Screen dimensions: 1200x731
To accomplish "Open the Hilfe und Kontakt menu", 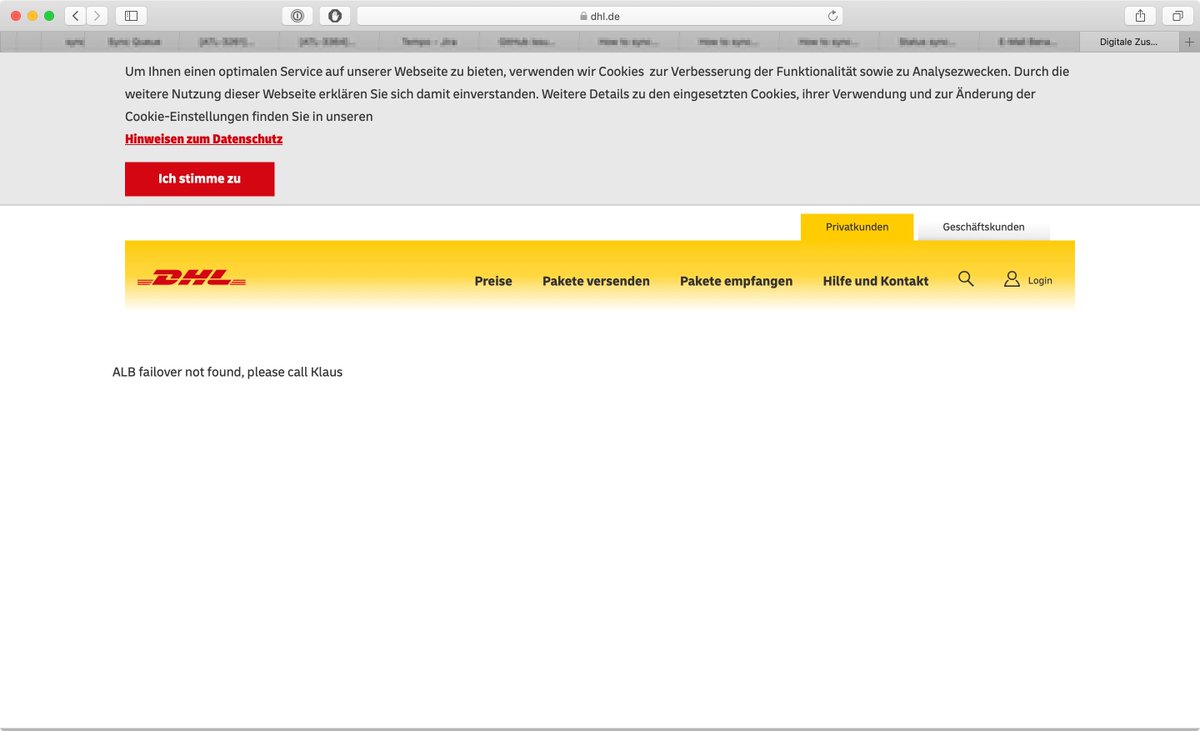I will coord(876,281).
